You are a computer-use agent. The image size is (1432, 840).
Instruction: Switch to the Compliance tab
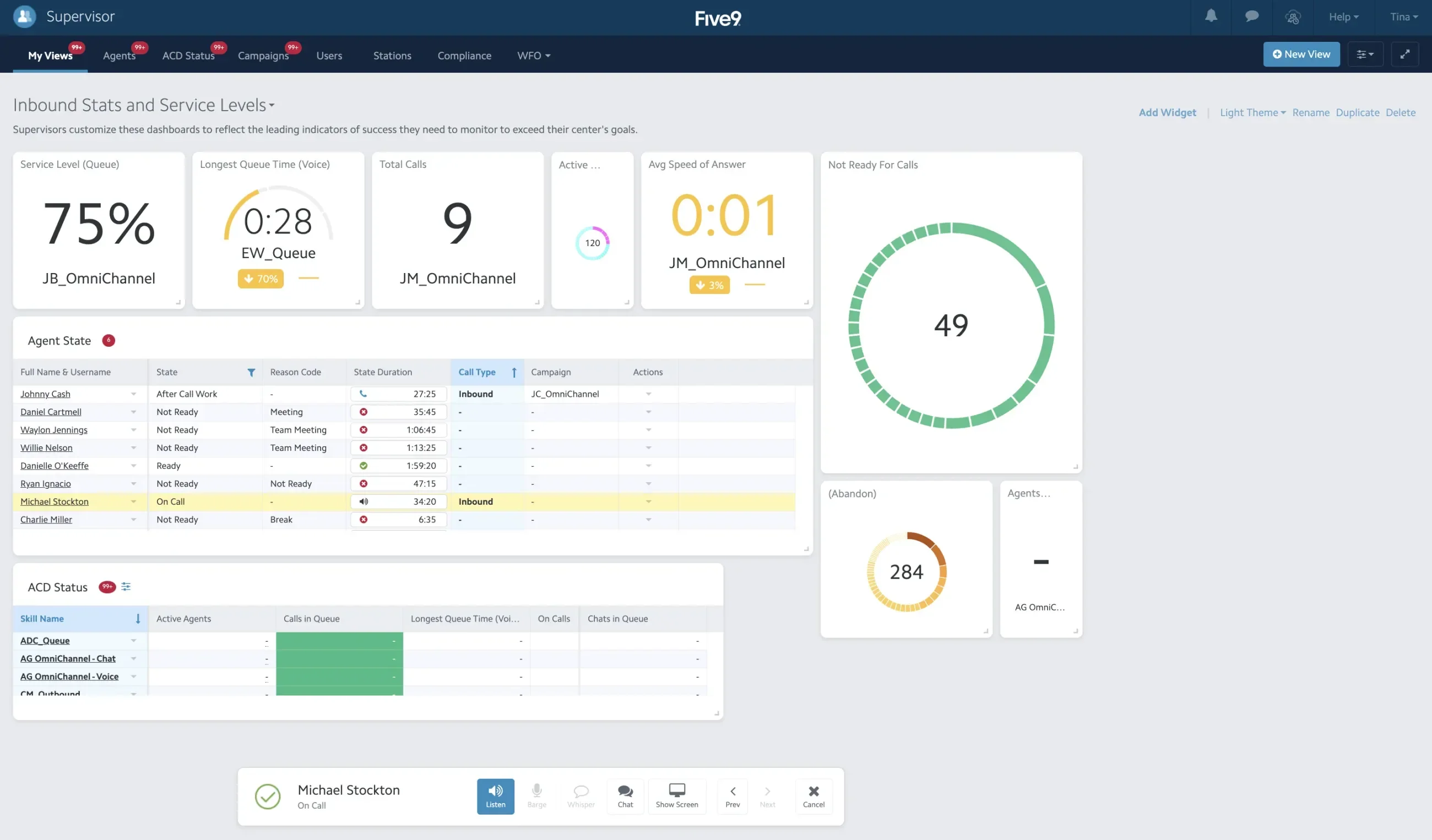tap(464, 56)
